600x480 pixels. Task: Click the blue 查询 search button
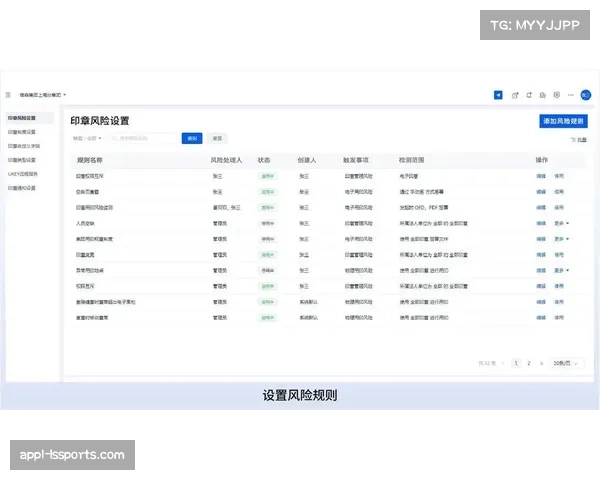(x=192, y=138)
